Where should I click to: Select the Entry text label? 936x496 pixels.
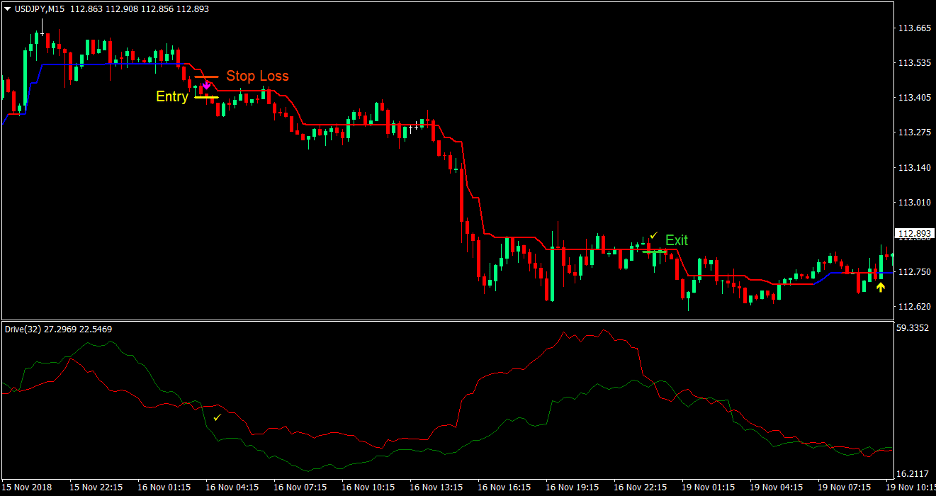[172, 97]
